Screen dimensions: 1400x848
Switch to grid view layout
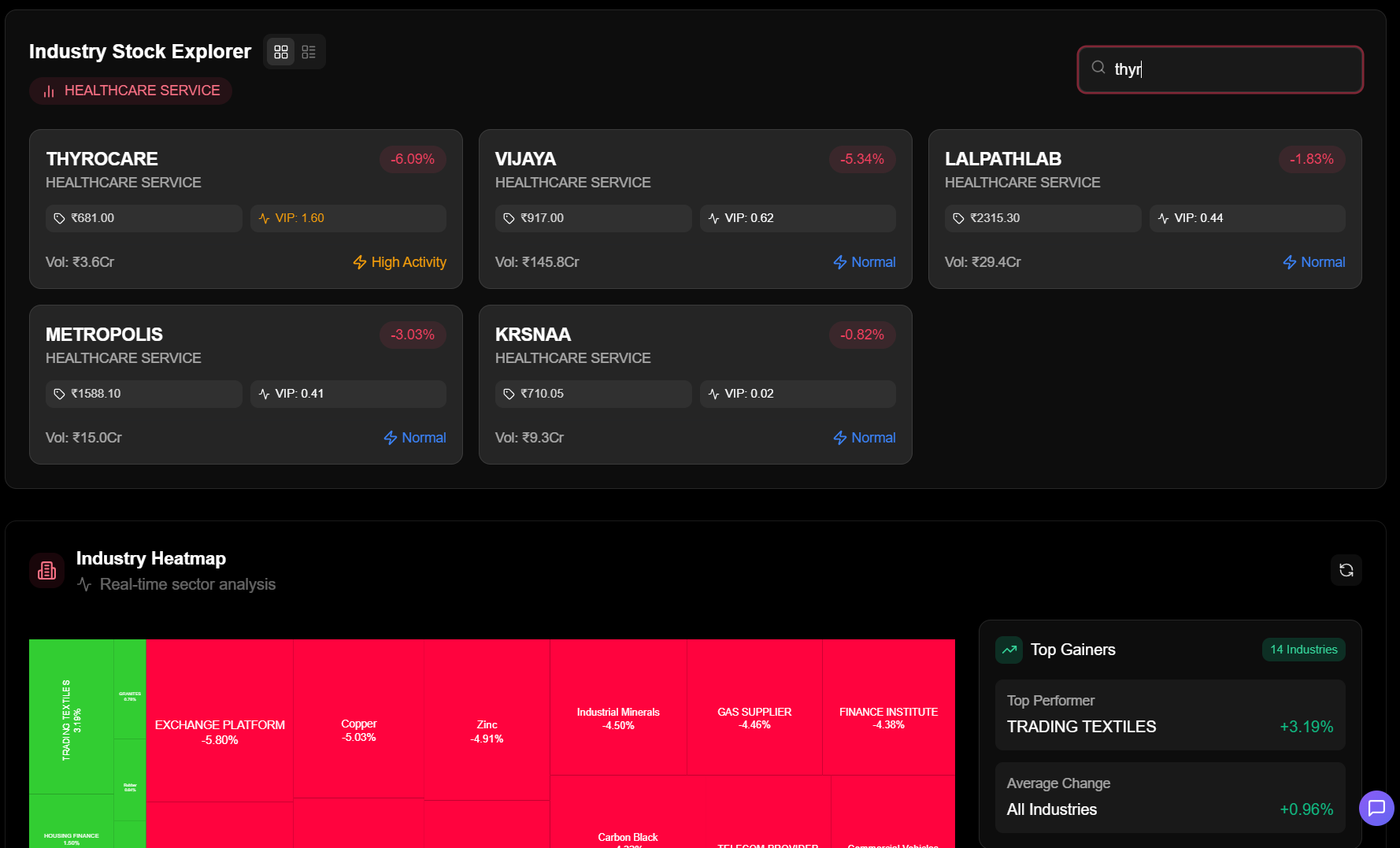[281, 52]
